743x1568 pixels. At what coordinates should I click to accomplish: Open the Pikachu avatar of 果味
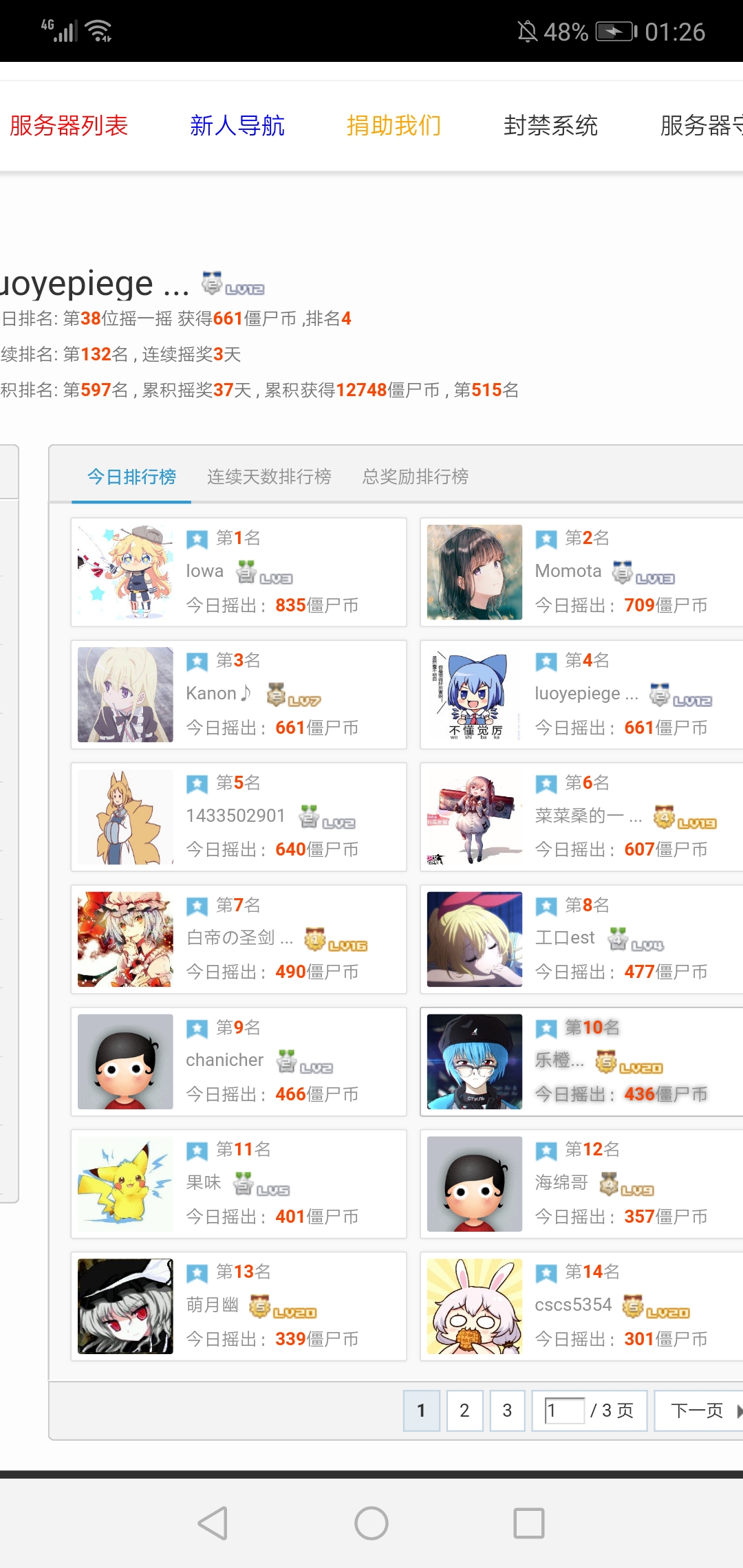point(125,1184)
